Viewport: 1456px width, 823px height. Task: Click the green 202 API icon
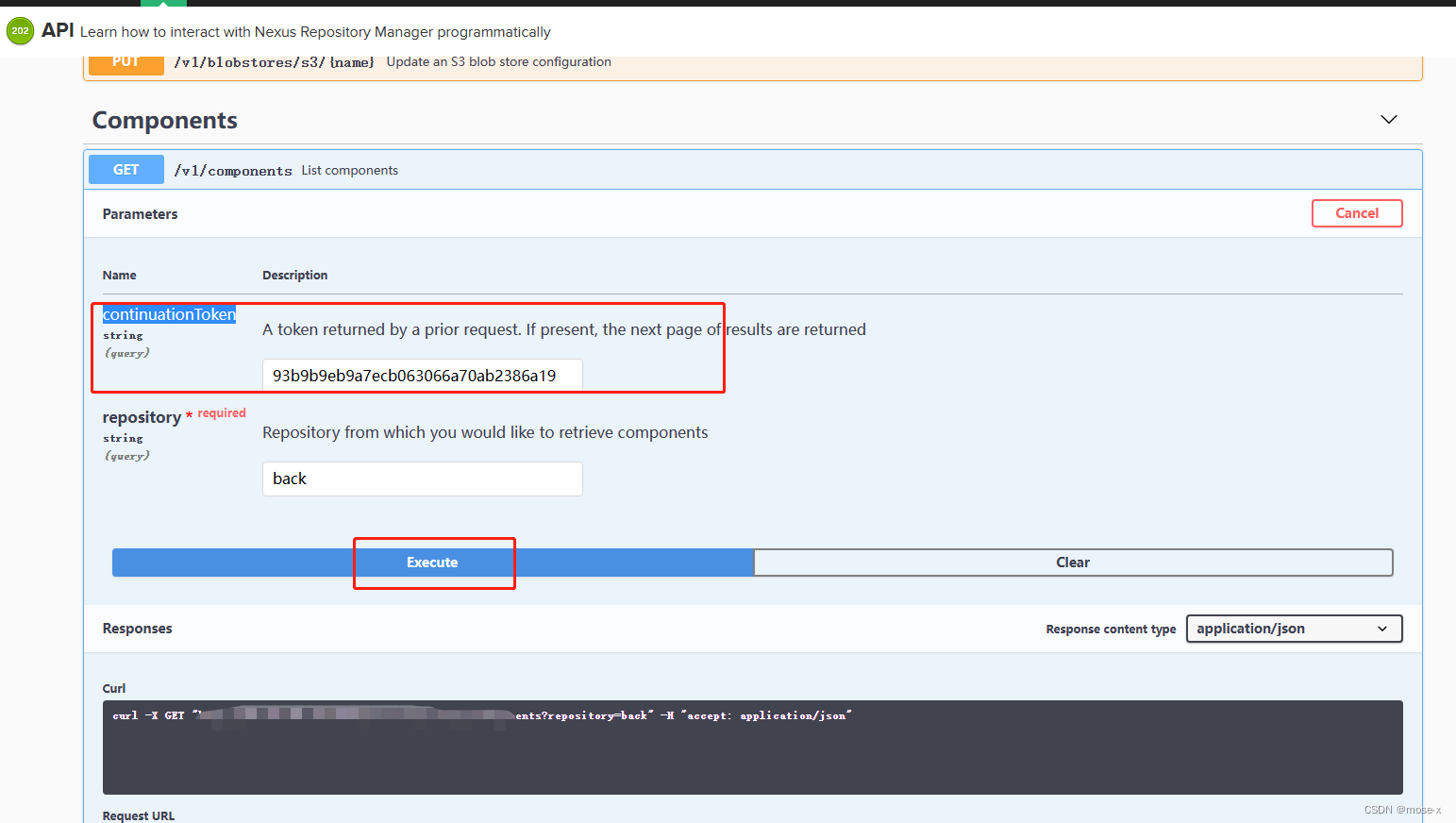point(20,31)
